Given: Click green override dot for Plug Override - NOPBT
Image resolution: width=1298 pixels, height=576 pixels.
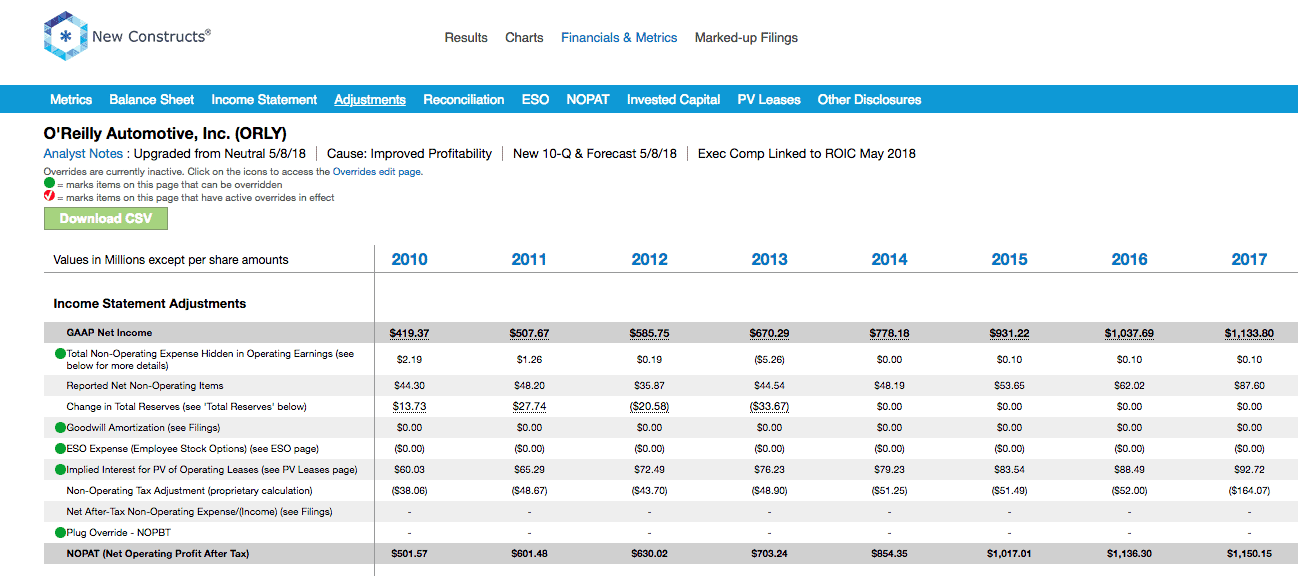Looking at the screenshot, I should [x=60, y=532].
